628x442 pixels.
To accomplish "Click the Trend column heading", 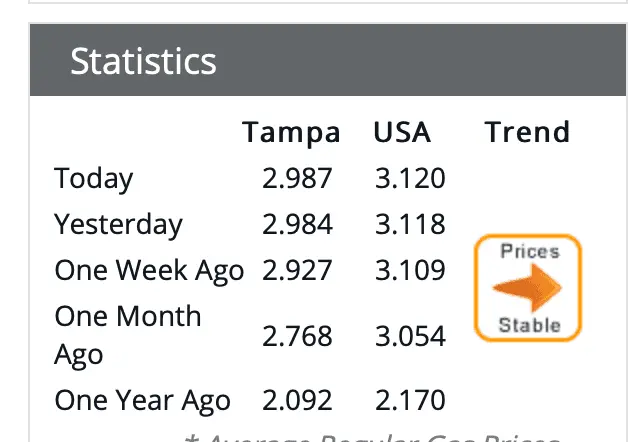I will [527, 133].
